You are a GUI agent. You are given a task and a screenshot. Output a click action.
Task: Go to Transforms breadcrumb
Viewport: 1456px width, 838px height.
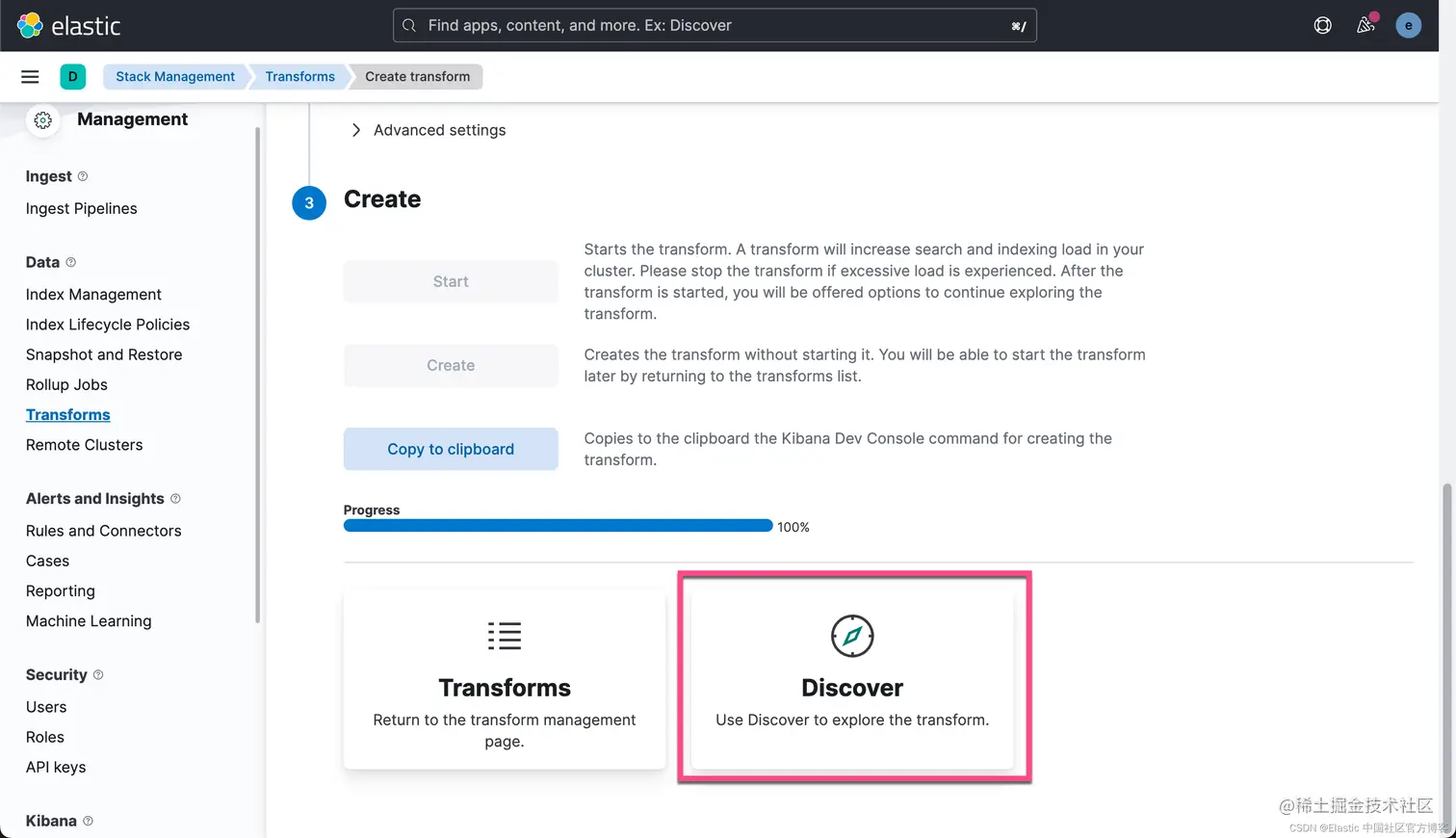(x=300, y=76)
